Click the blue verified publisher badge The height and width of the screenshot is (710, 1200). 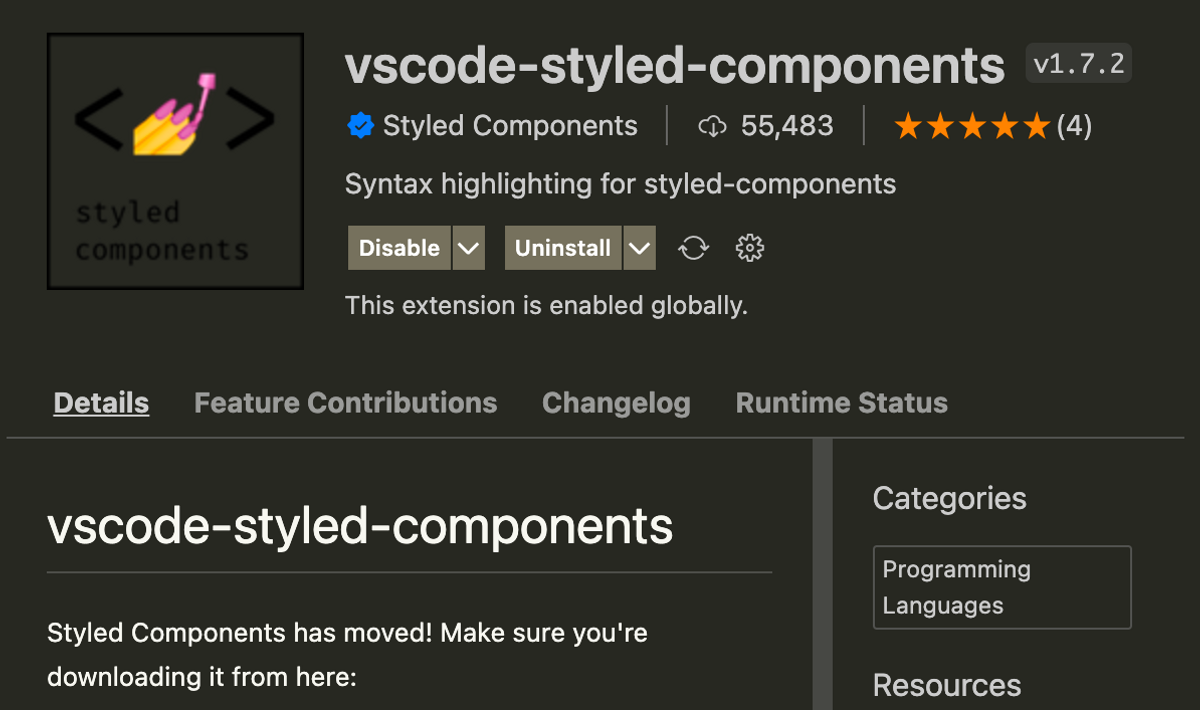(360, 126)
